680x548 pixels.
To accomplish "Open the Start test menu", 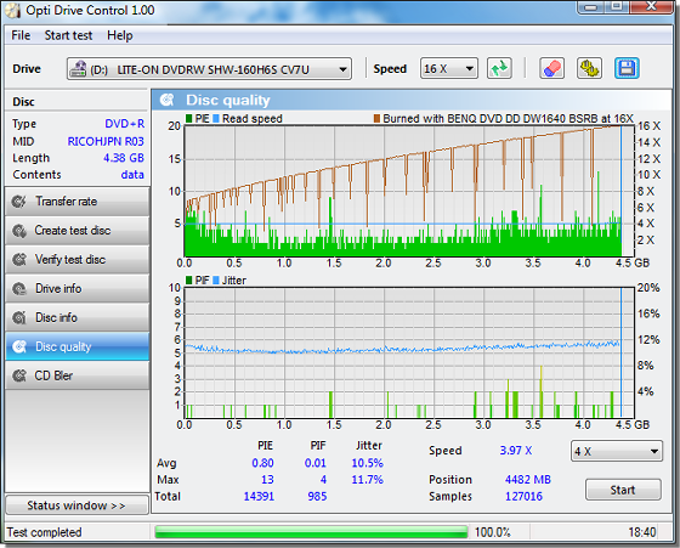I will point(68,36).
